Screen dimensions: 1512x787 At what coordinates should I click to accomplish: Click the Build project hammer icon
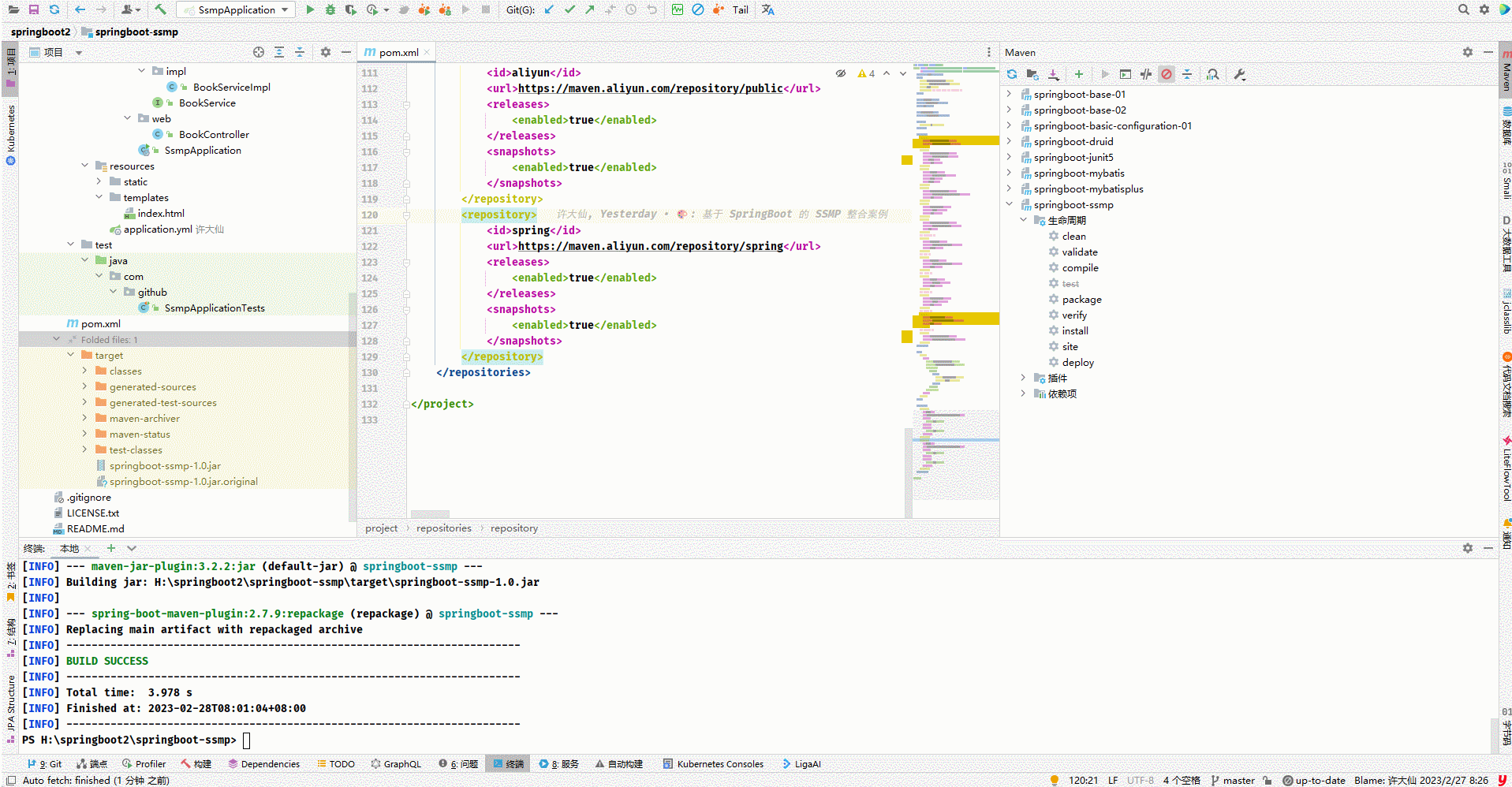point(160,9)
